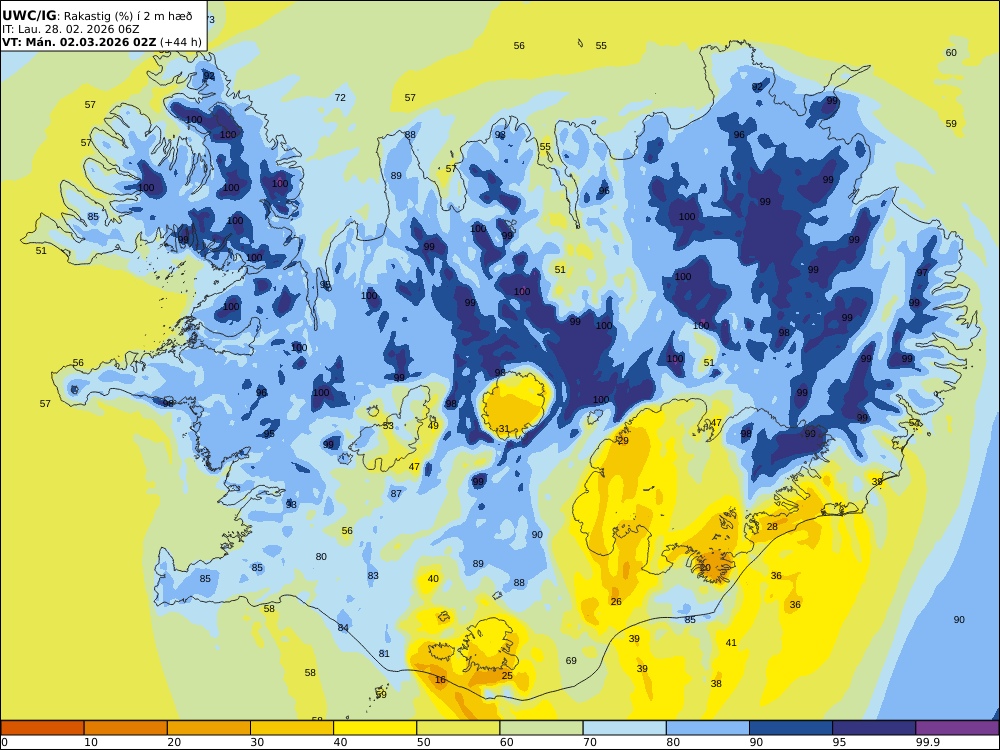Pick the 40–50 bright yellow legend swatch
1000x750 pixels.
coord(375,728)
